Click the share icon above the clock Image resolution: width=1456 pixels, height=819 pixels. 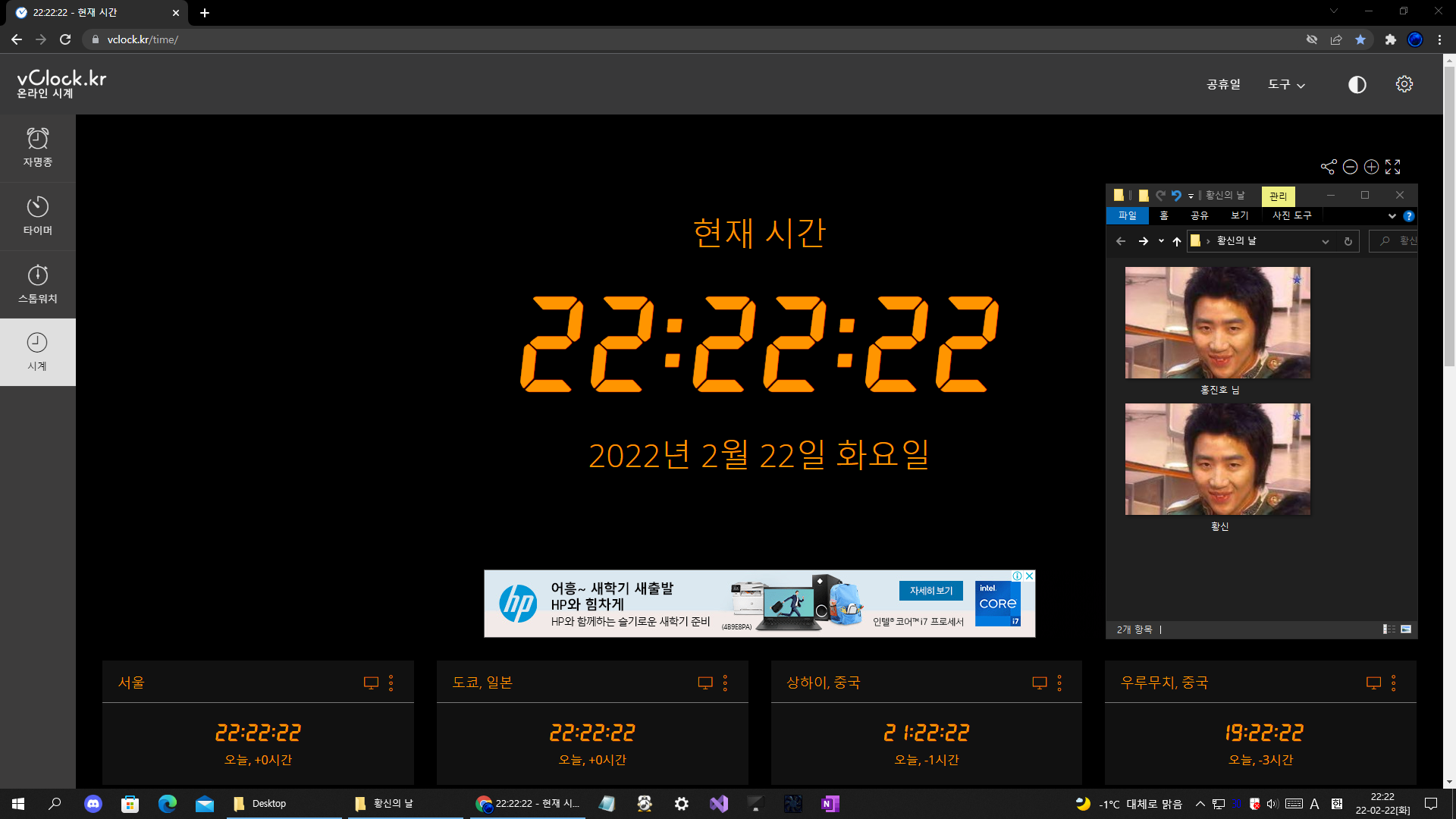pos(1329,167)
